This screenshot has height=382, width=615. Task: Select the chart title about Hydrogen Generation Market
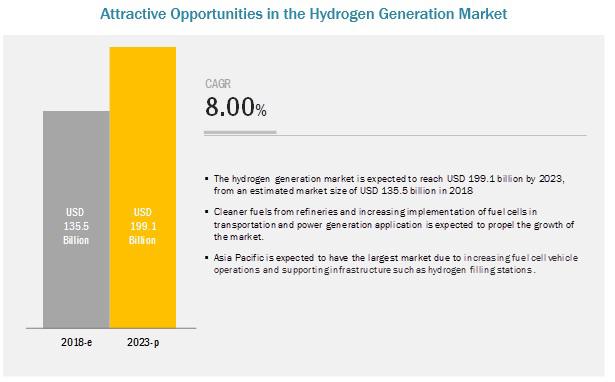304,14
